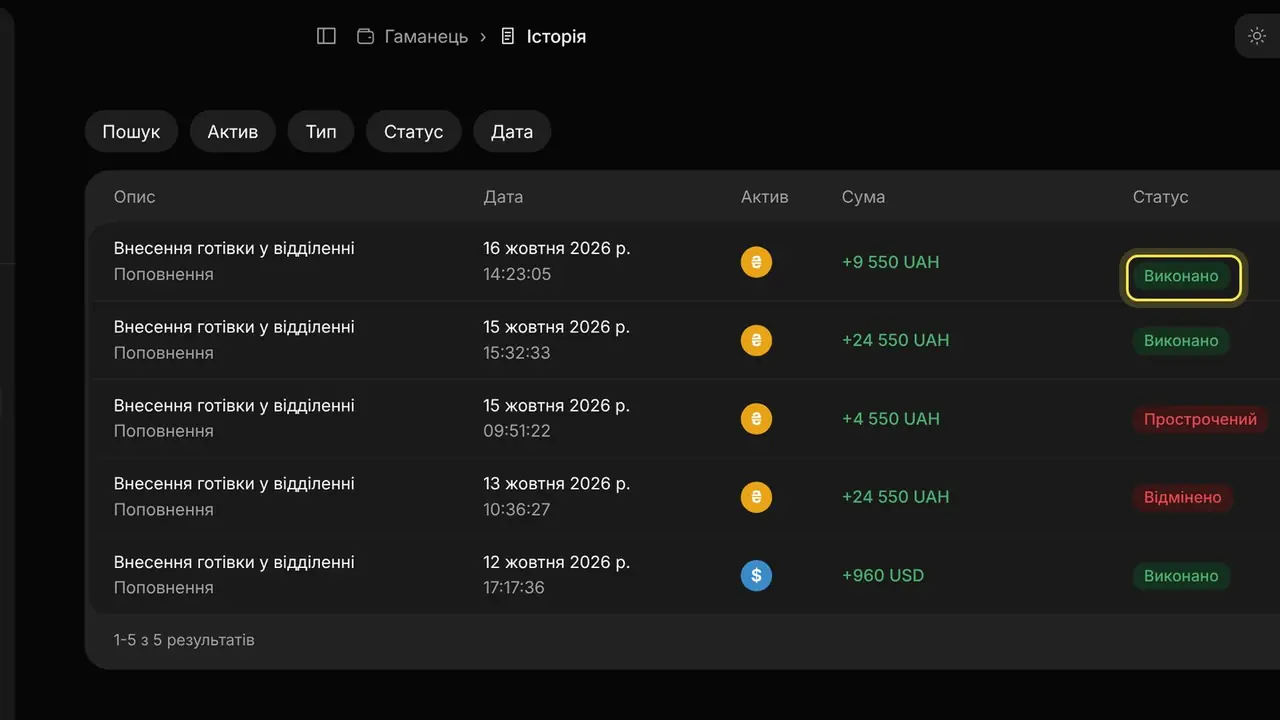
Task: Click Виконано badge in 16 жовтня row
Action: coord(1181,276)
